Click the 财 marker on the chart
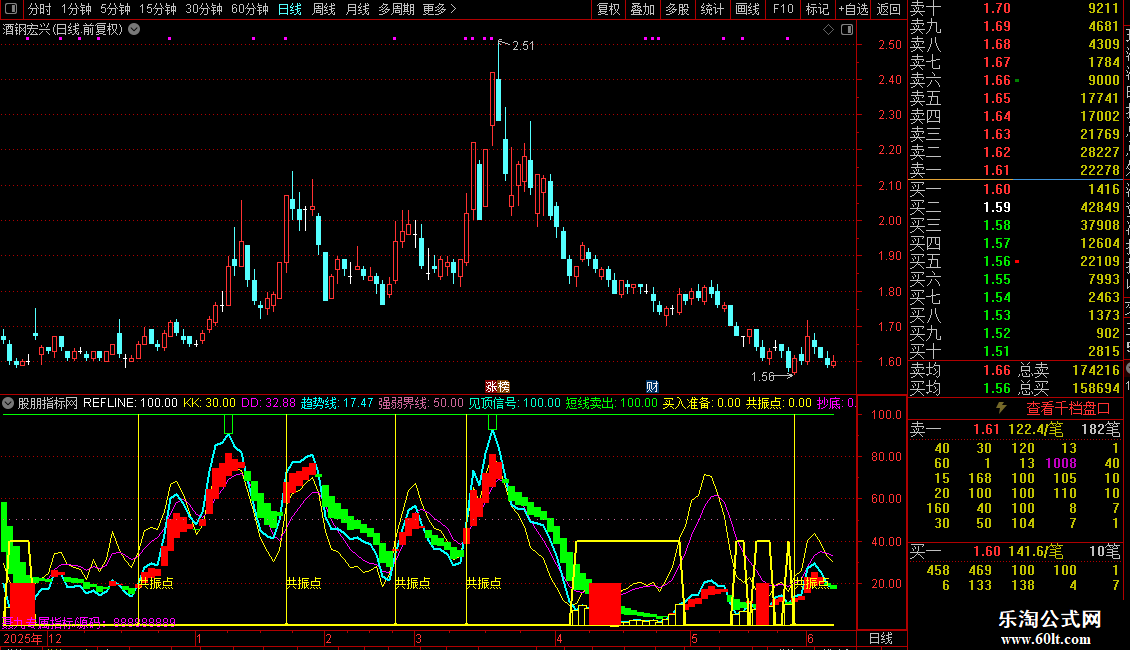 coord(652,387)
